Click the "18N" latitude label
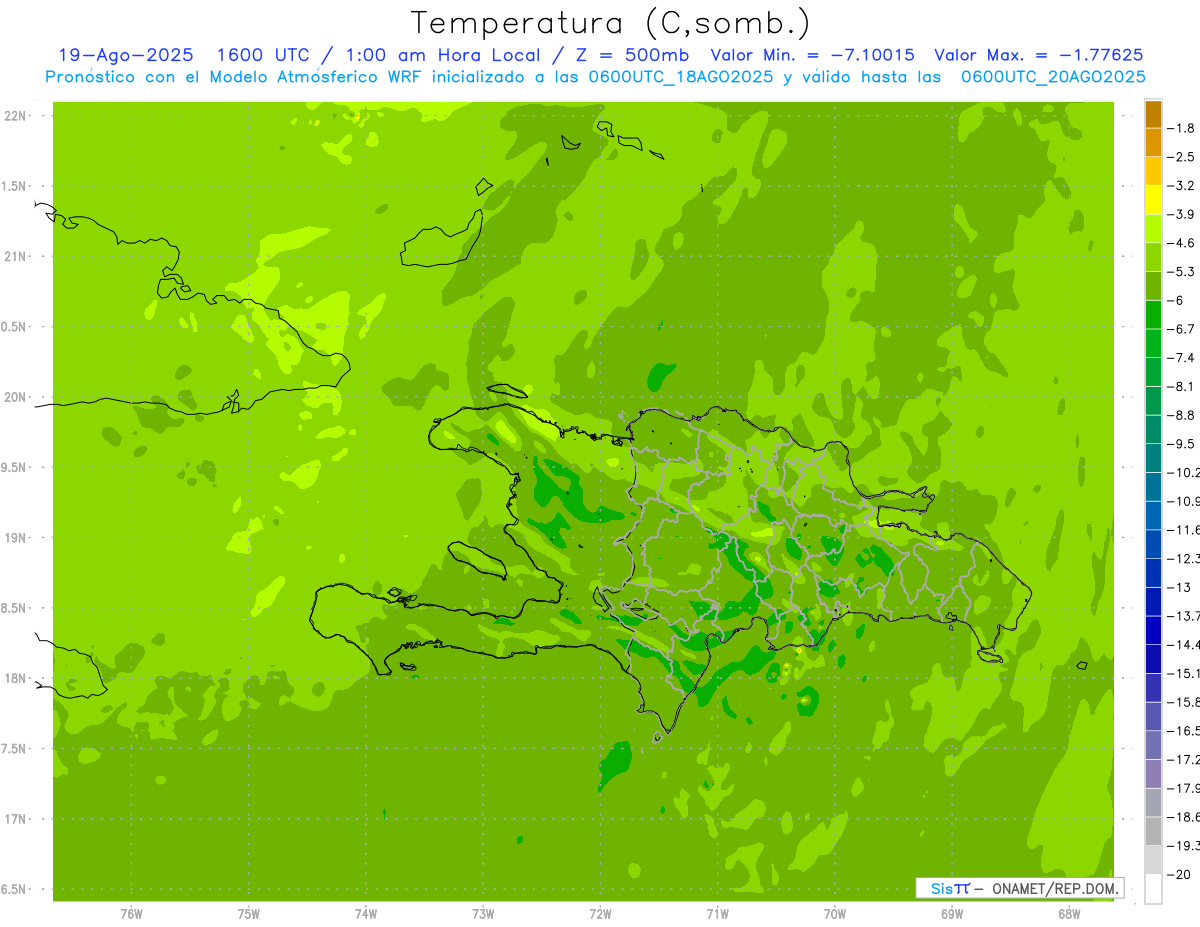The height and width of the screenshot is (927, 1200). point(14,678)
